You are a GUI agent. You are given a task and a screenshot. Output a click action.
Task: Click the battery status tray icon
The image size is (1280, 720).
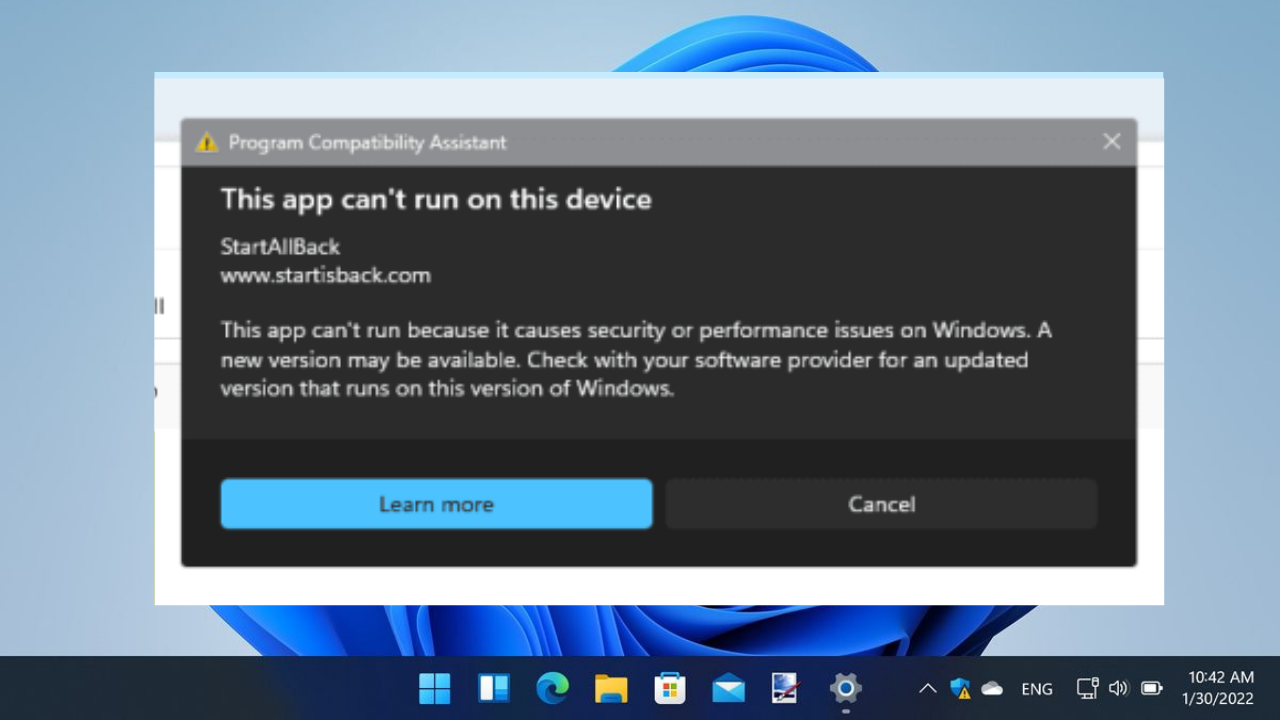[1152, 688]
